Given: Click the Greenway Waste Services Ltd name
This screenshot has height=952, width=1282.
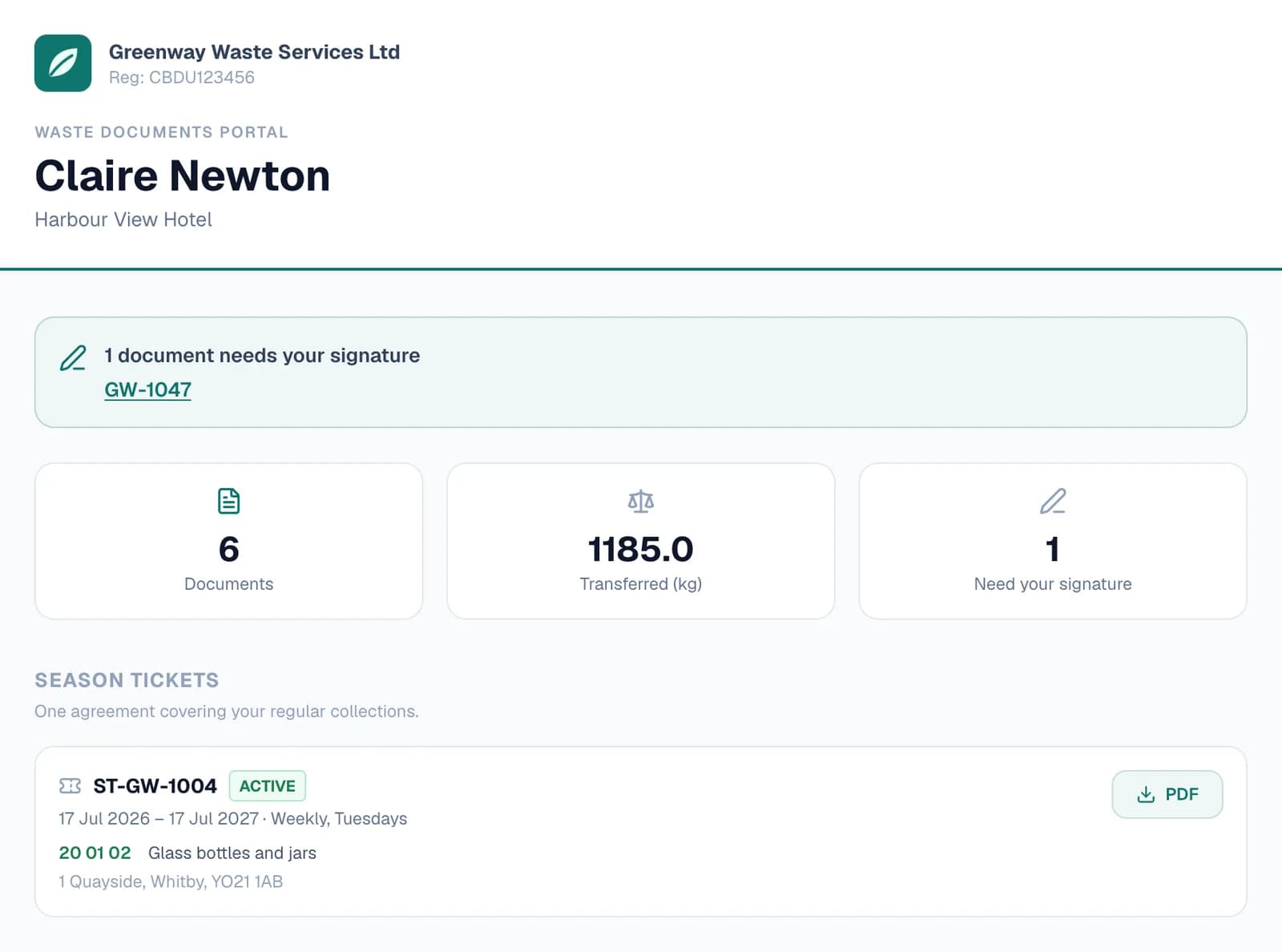Looking at the screenshot, I should click(254, 52).
